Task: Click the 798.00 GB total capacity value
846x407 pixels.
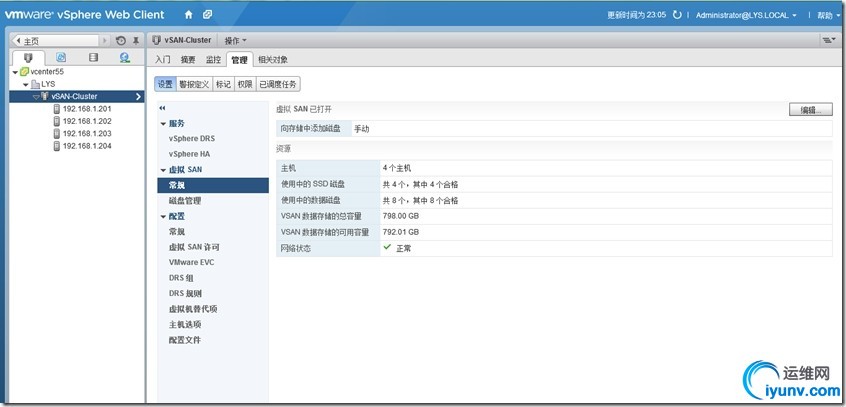Action: coord(401,216)
